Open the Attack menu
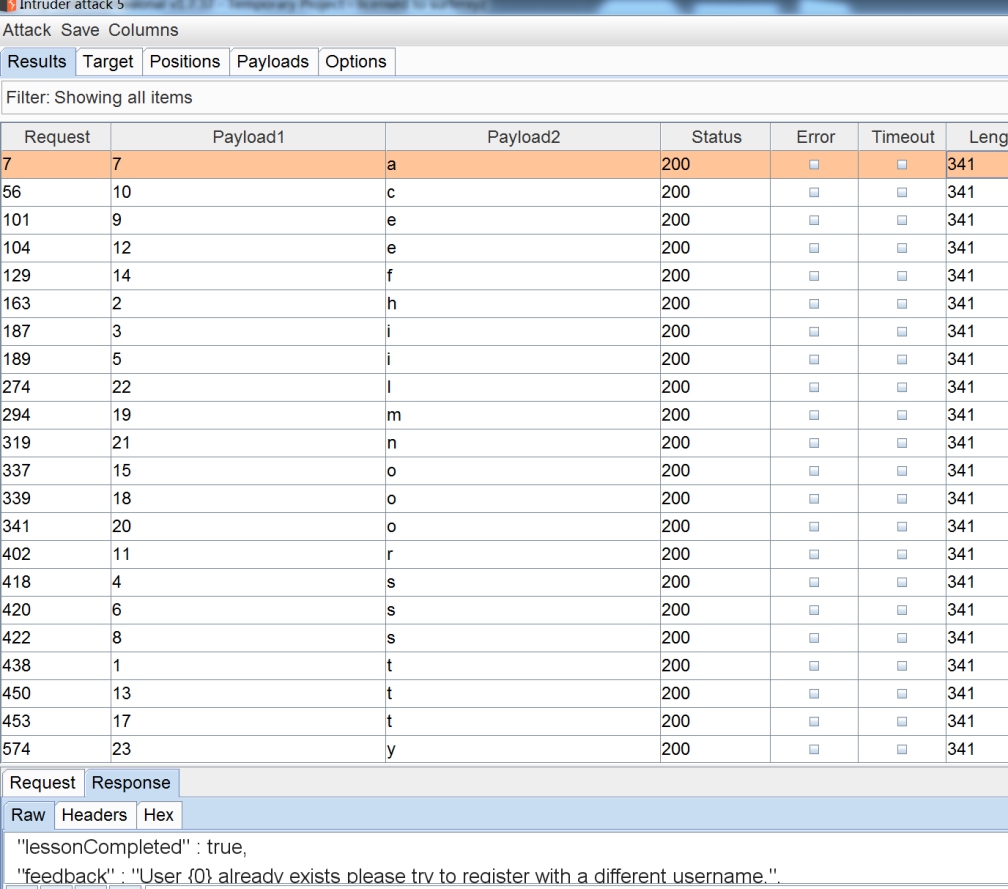 click(x=26, y=30)
